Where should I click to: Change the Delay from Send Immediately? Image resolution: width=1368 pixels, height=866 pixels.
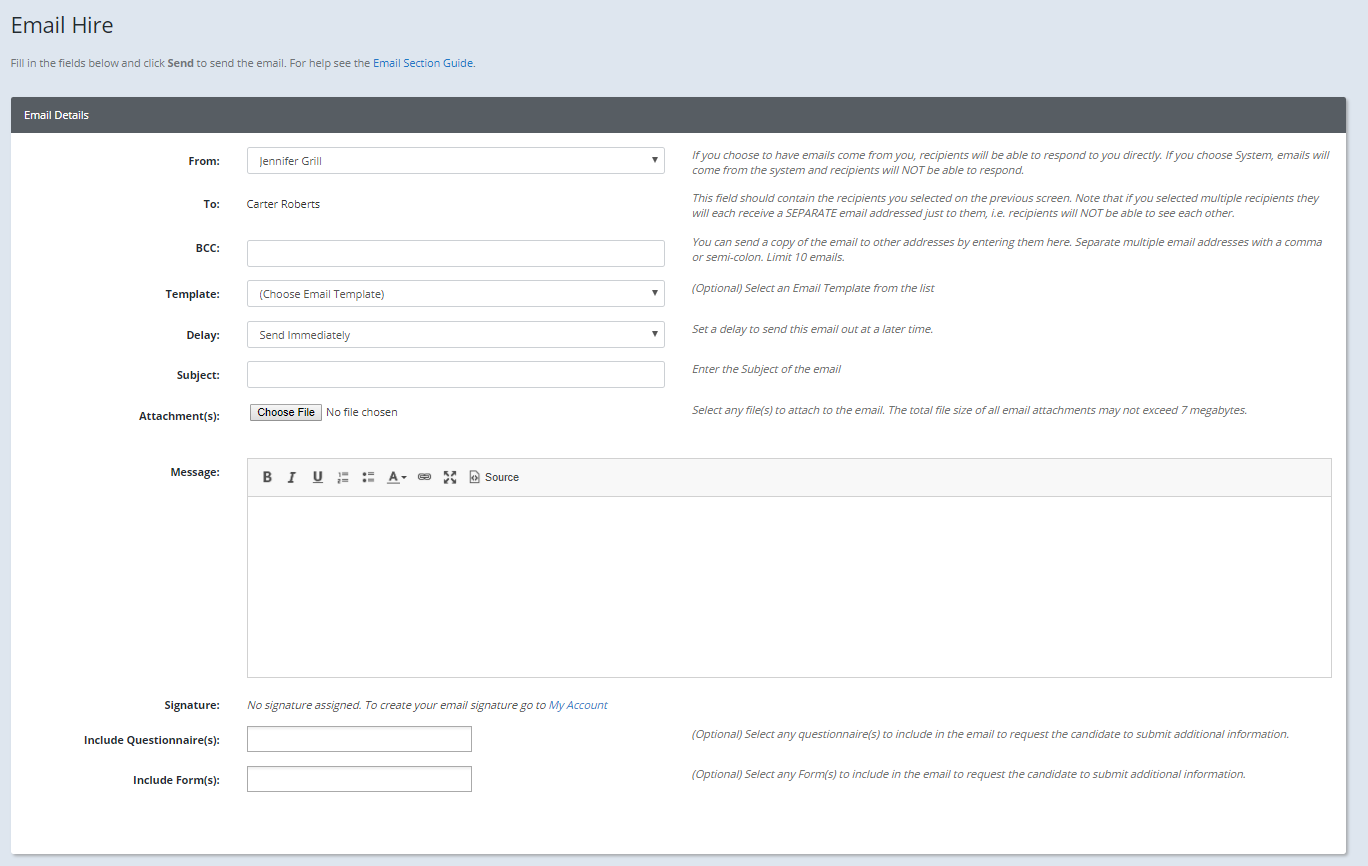point(455,334)
